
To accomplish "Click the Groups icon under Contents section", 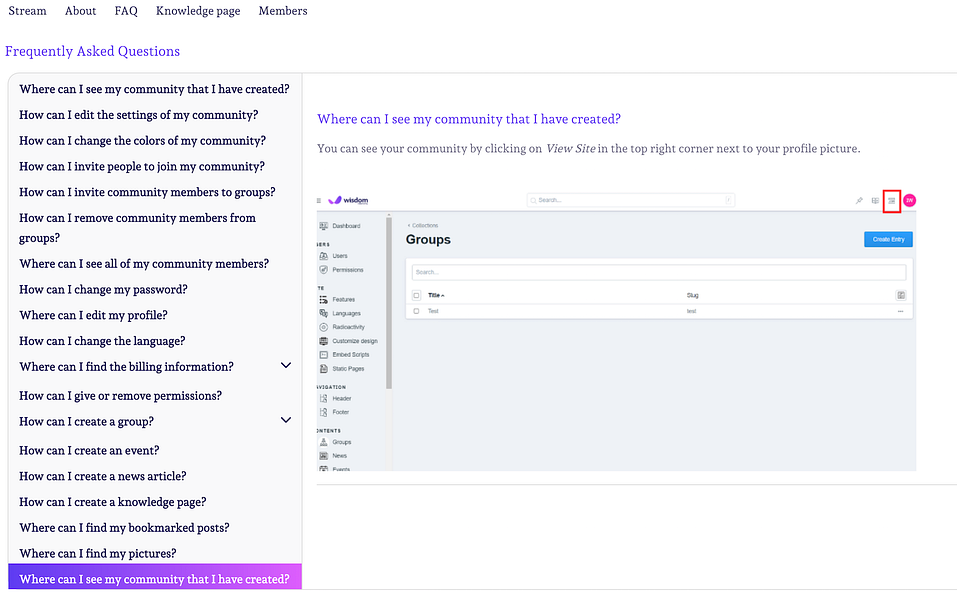I will coord(323,442).
